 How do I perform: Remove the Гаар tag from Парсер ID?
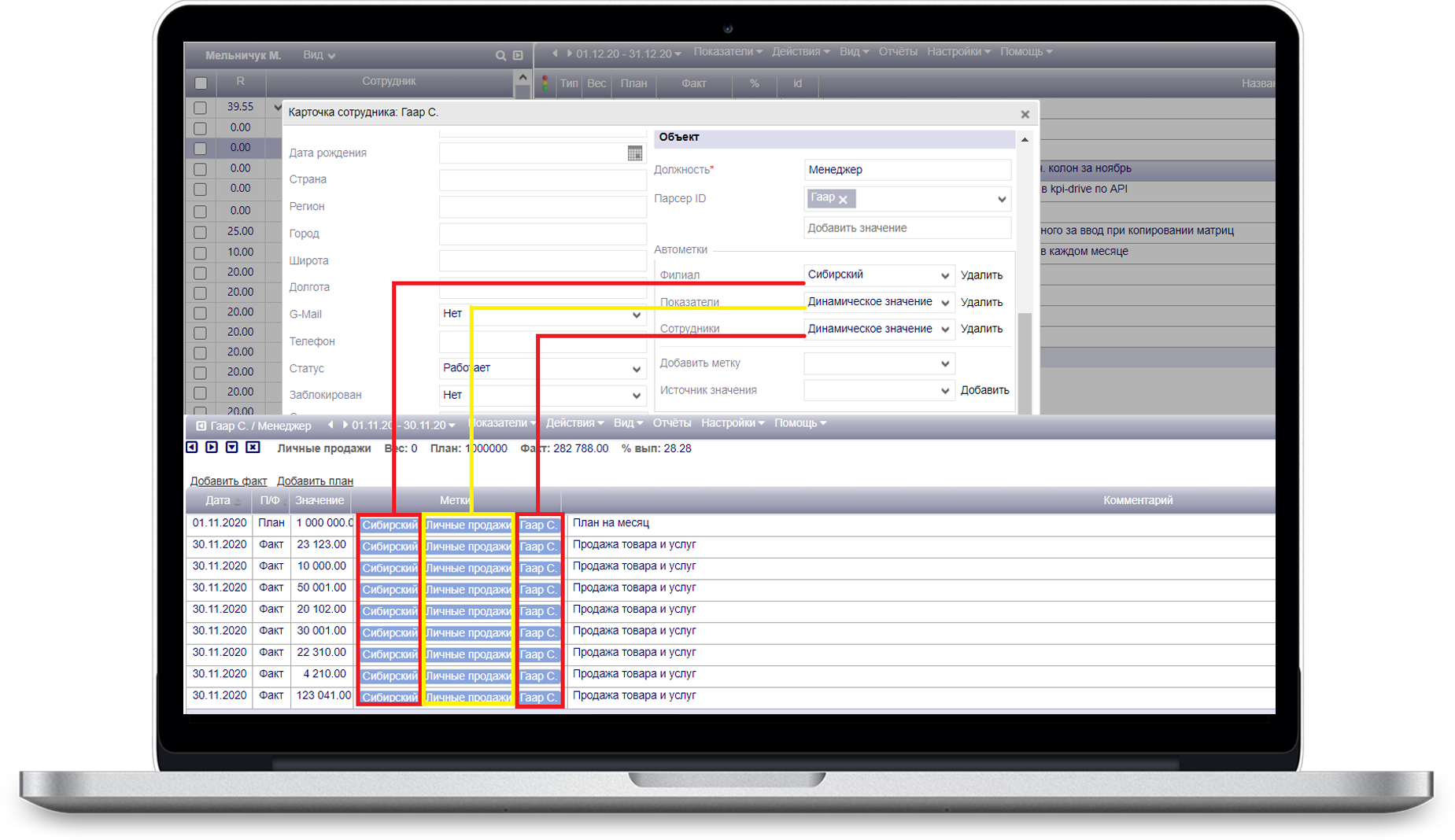(843, 200)
